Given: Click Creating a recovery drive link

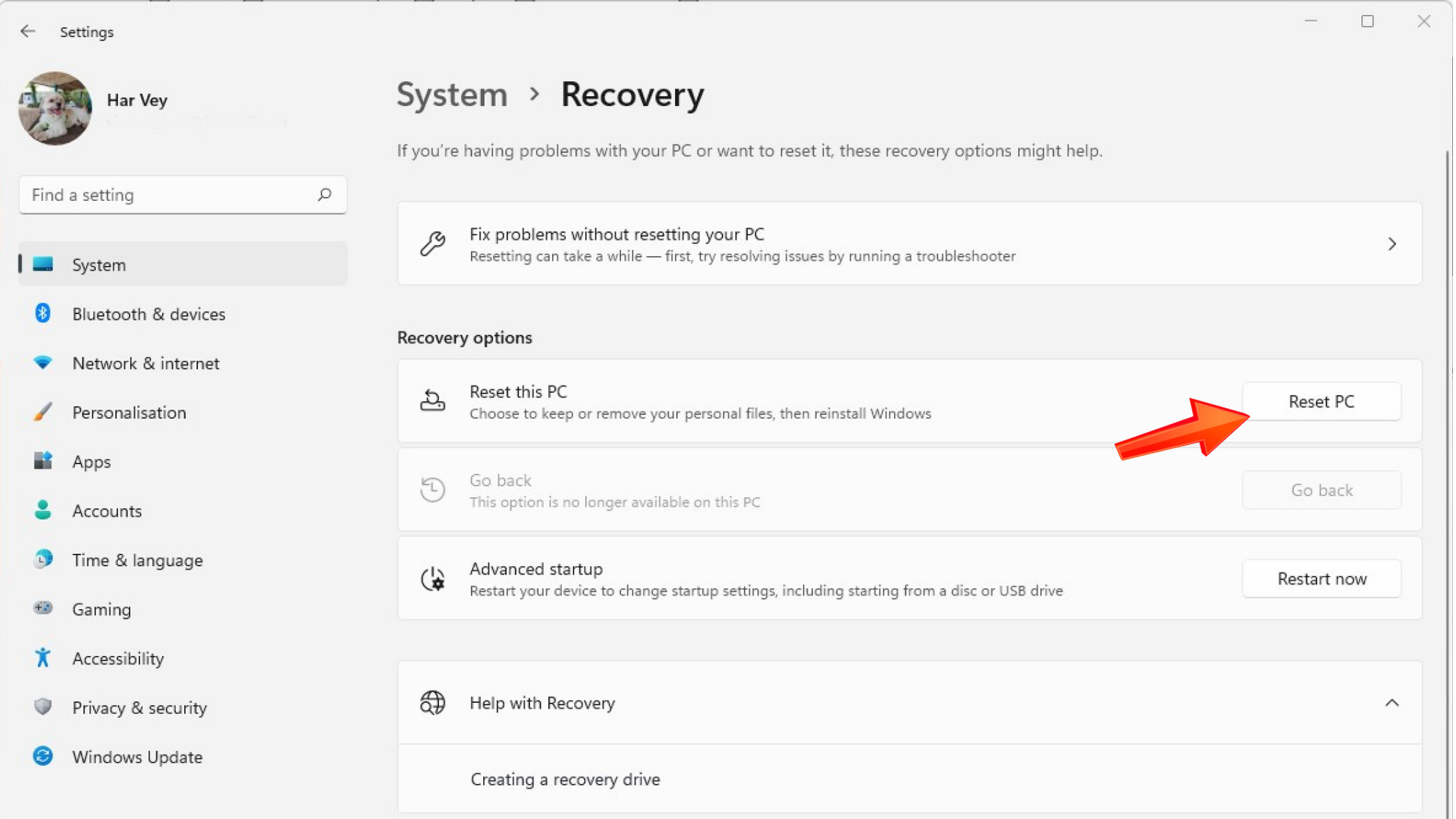Looking at the screenshot, I should click(x=564, y=779).
